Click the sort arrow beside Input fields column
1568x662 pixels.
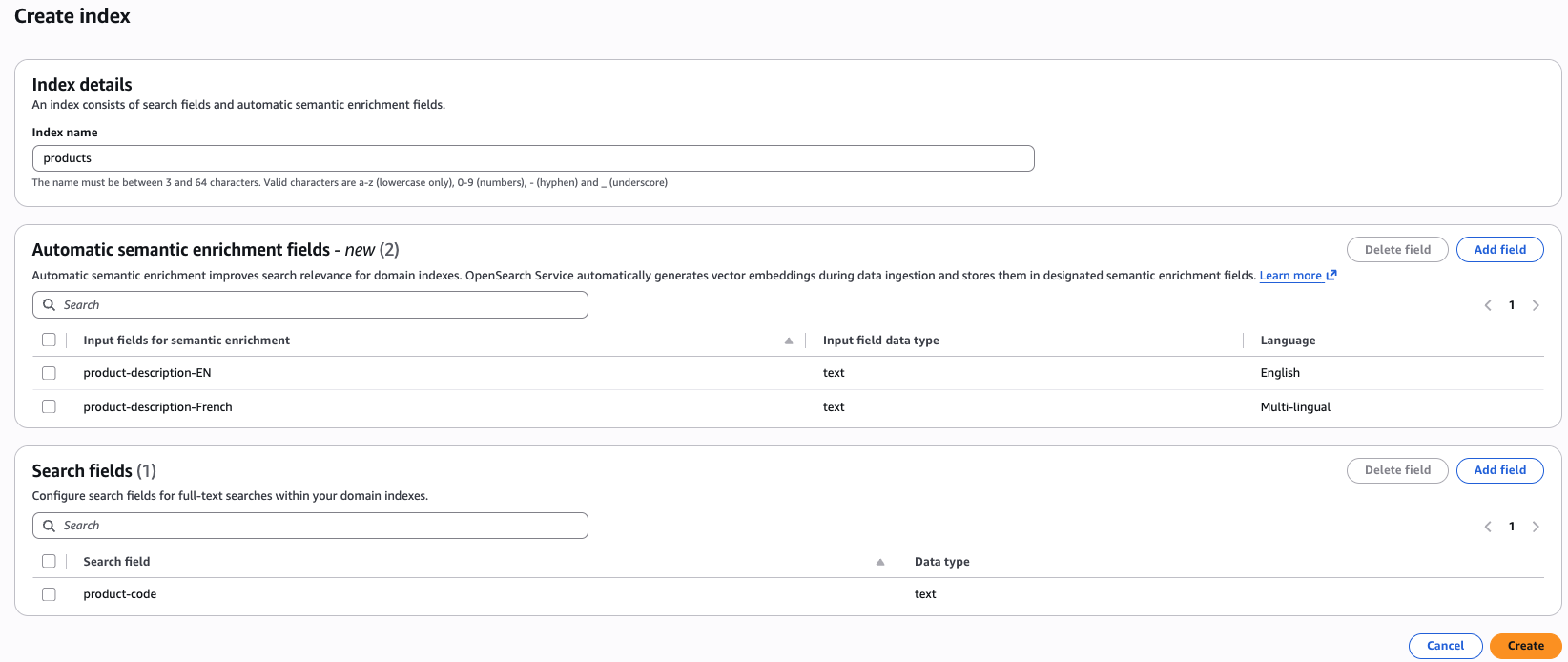click(788, 341)
